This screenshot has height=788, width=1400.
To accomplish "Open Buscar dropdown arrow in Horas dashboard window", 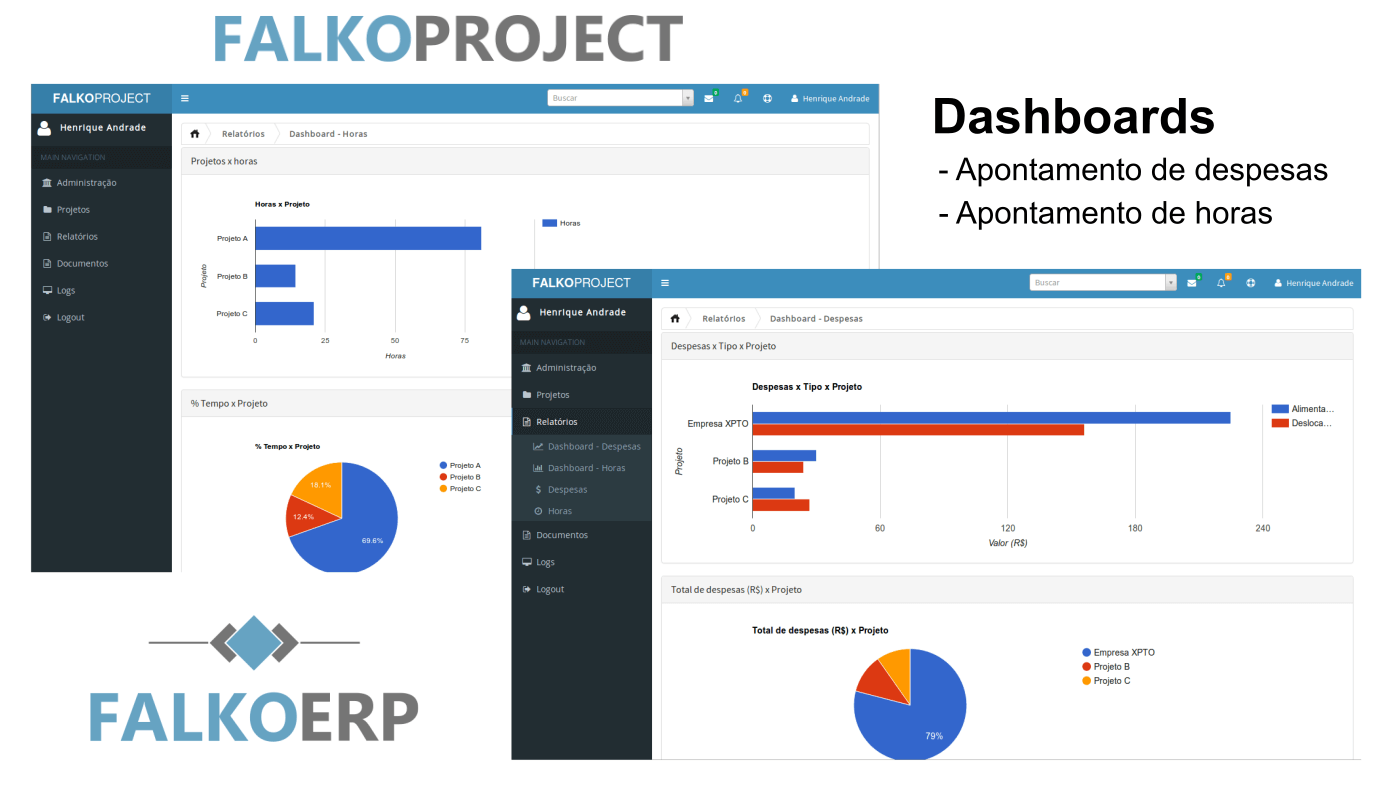I will pos(688,98).
